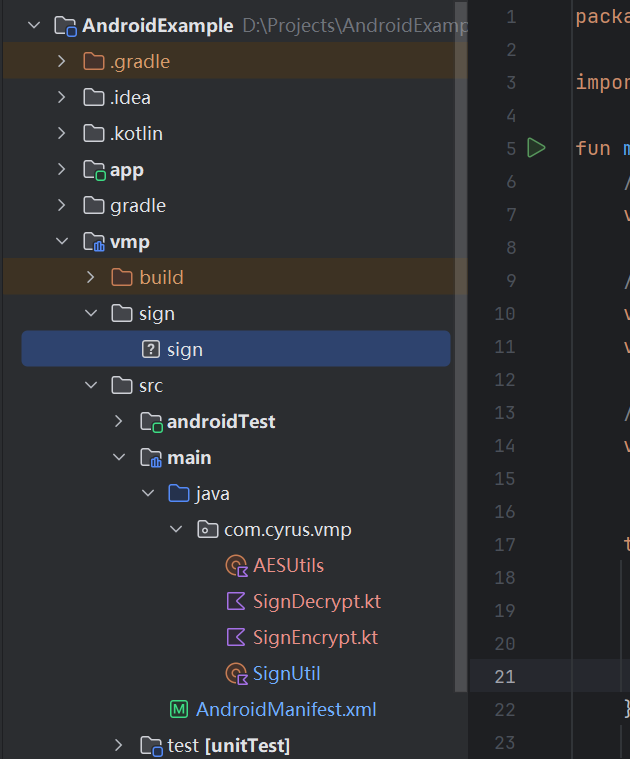This screenshot has height=759, width=630.
Task: Expand the test [unitTest] folder
Action: coord(119,746)
